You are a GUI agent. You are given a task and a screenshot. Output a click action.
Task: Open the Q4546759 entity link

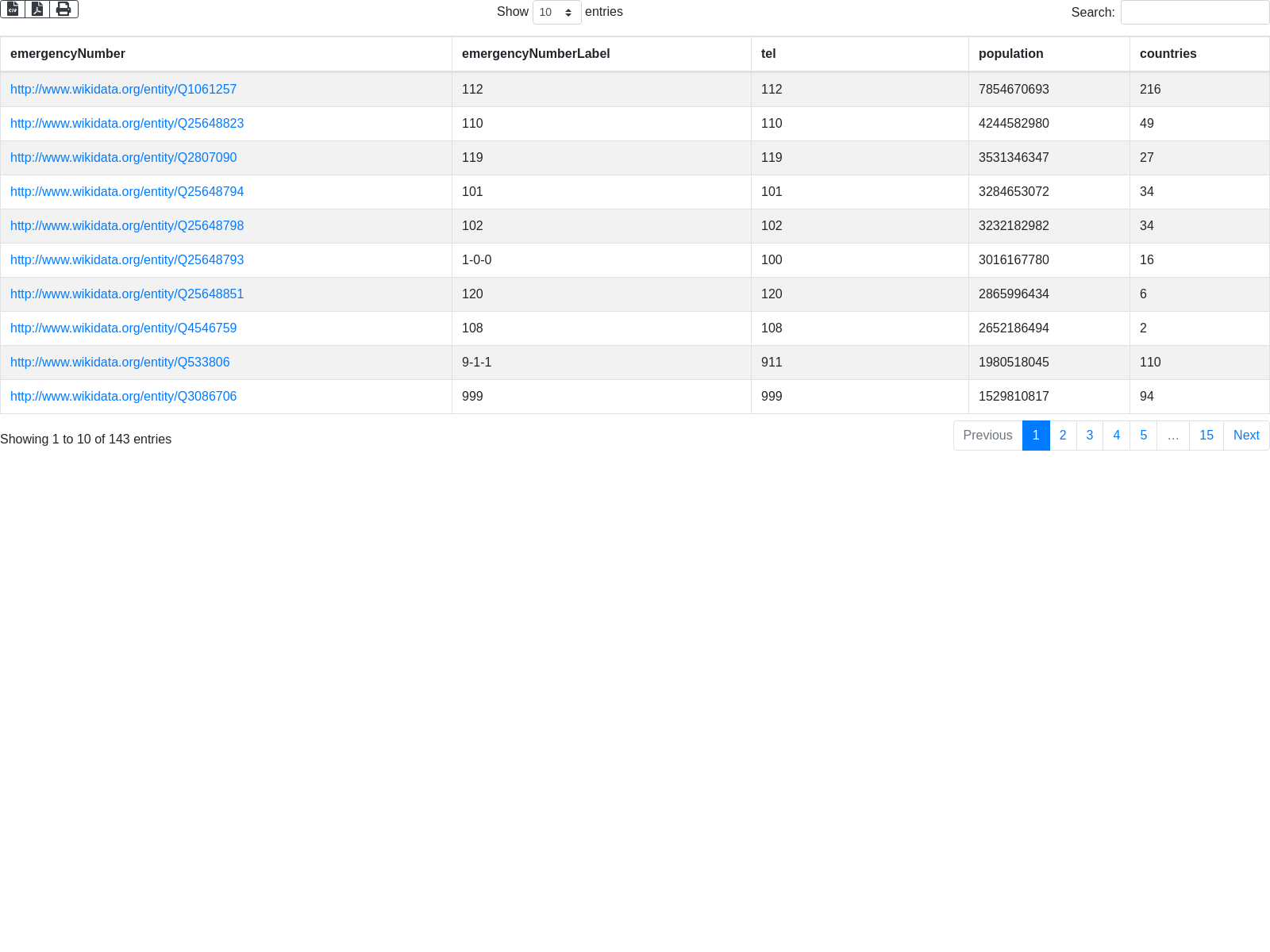(123, 328)
